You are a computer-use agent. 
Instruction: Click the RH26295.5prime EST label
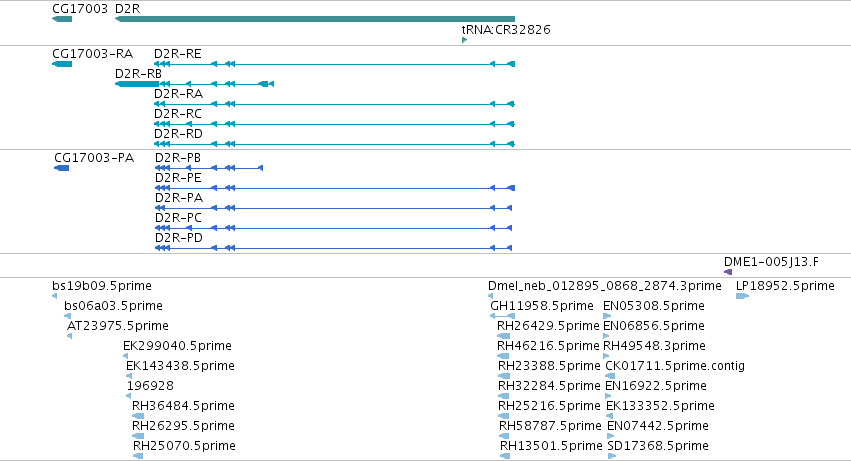pyautogui.click(x=183, y=426)
